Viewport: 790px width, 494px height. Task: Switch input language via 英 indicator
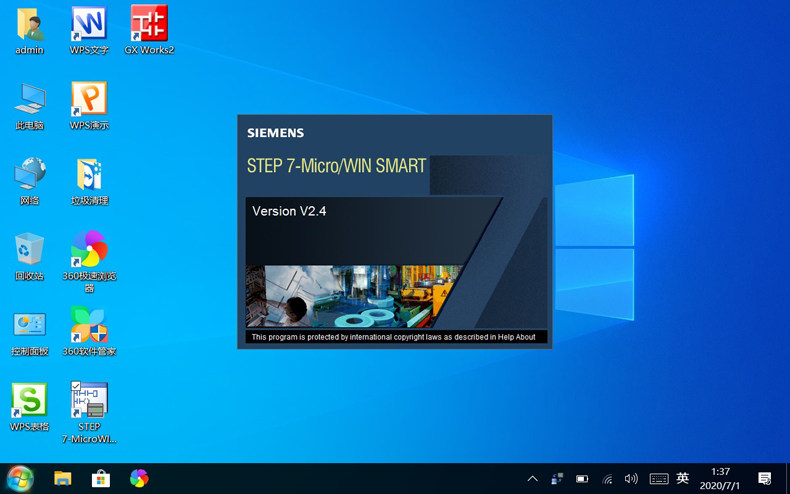(683, 478)
